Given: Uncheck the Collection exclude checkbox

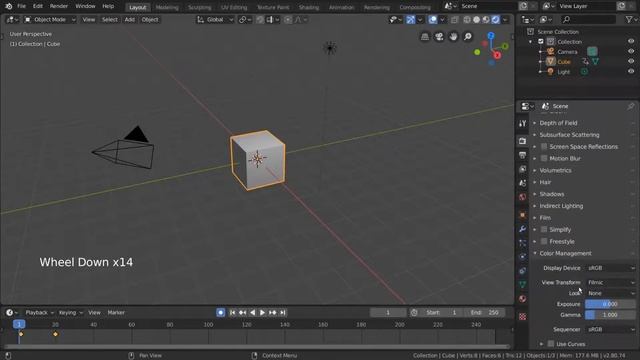Looking at the screenshot, I should pos(541,42).
